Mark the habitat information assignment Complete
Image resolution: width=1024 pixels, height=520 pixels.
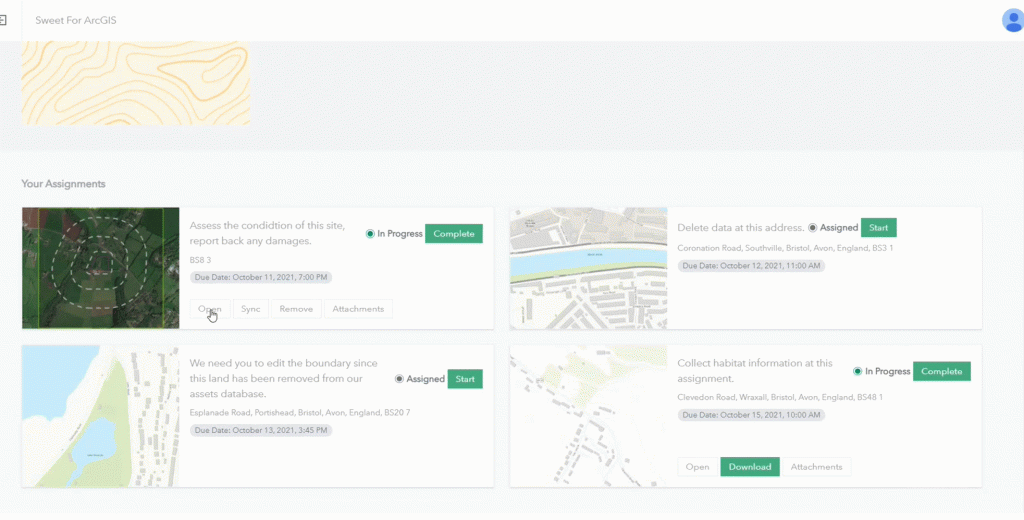click(942, 371)
